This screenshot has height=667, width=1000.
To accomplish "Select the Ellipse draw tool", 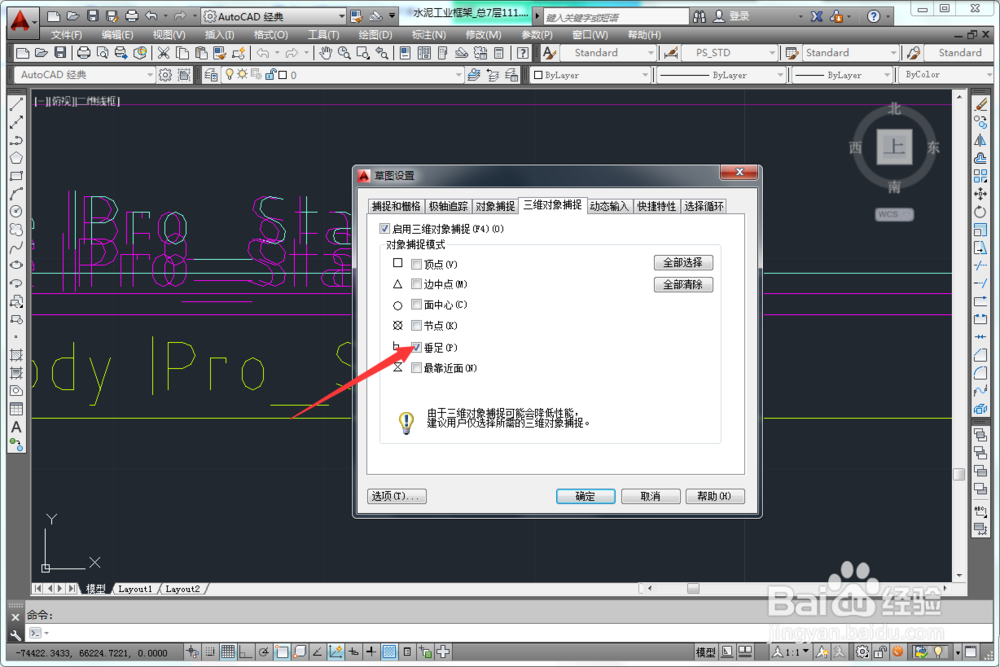I will tap(17, 265).
